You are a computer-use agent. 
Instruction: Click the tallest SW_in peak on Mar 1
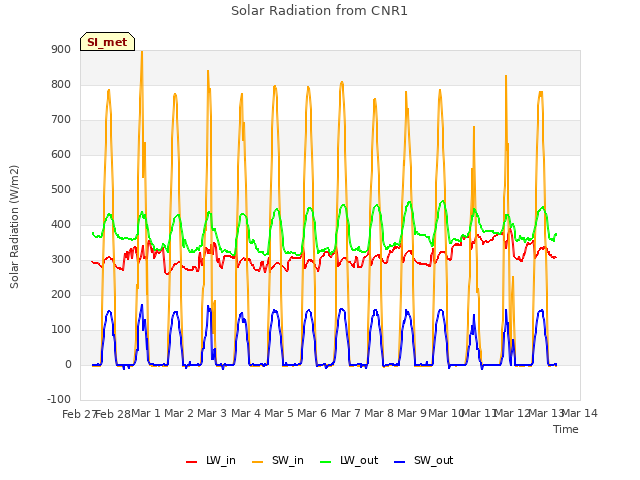click(142, 52)
